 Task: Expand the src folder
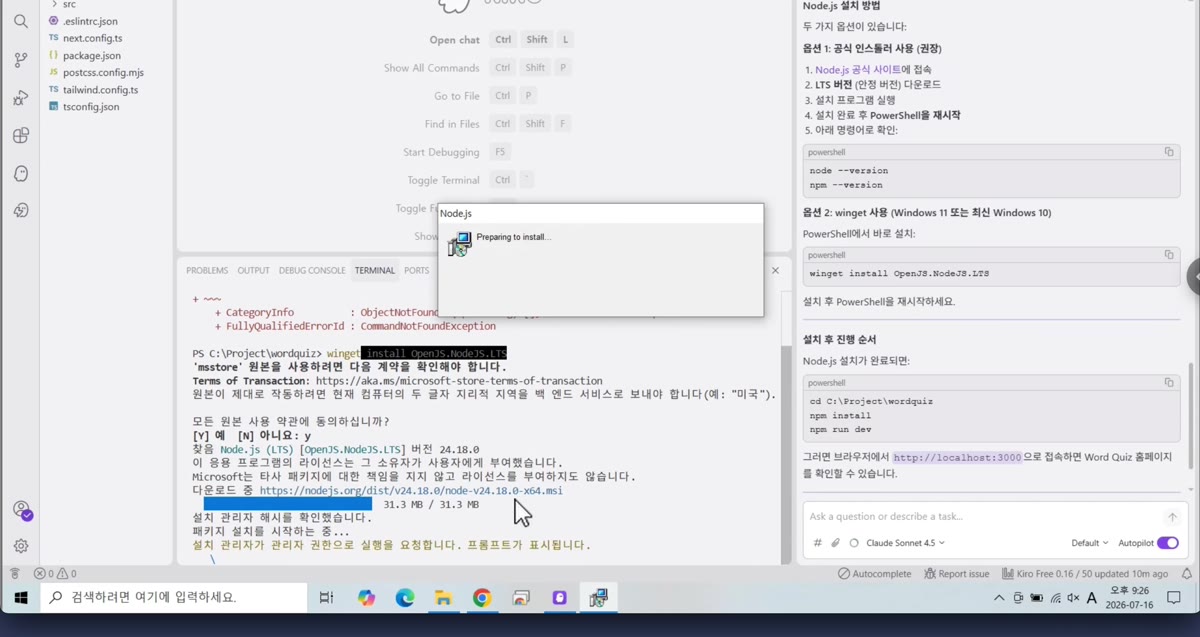(68, 4)
